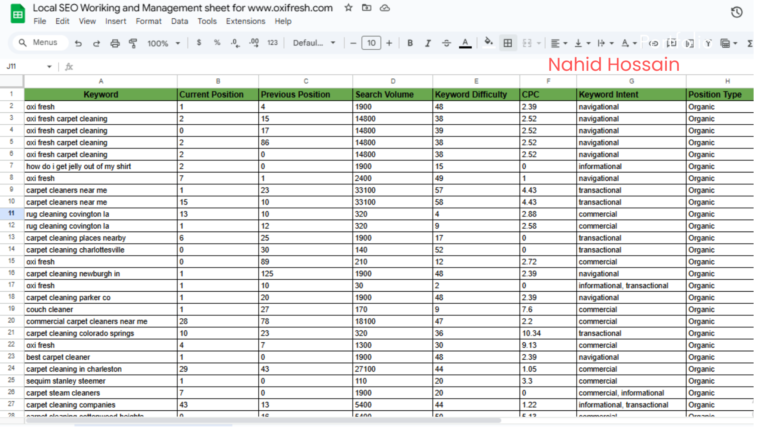Open the name box dropdown arrow
The width and height of the screenshot is (768, 432).
pyautogui.click(x=49, y=67)
